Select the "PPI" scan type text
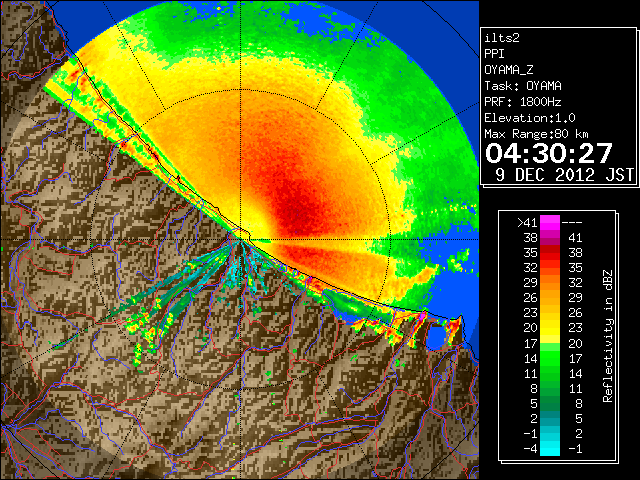 coord(494,54)
